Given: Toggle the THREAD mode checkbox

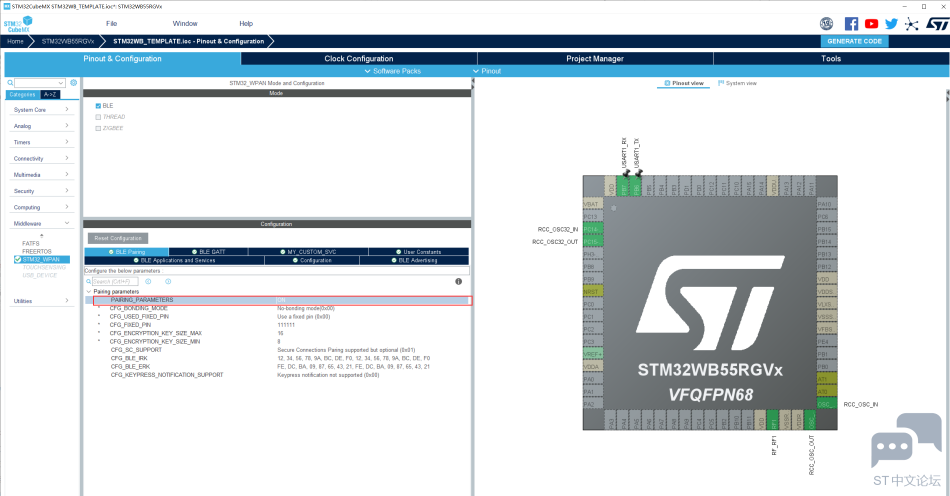Looking at the screenshot, I should click(98, 117).
